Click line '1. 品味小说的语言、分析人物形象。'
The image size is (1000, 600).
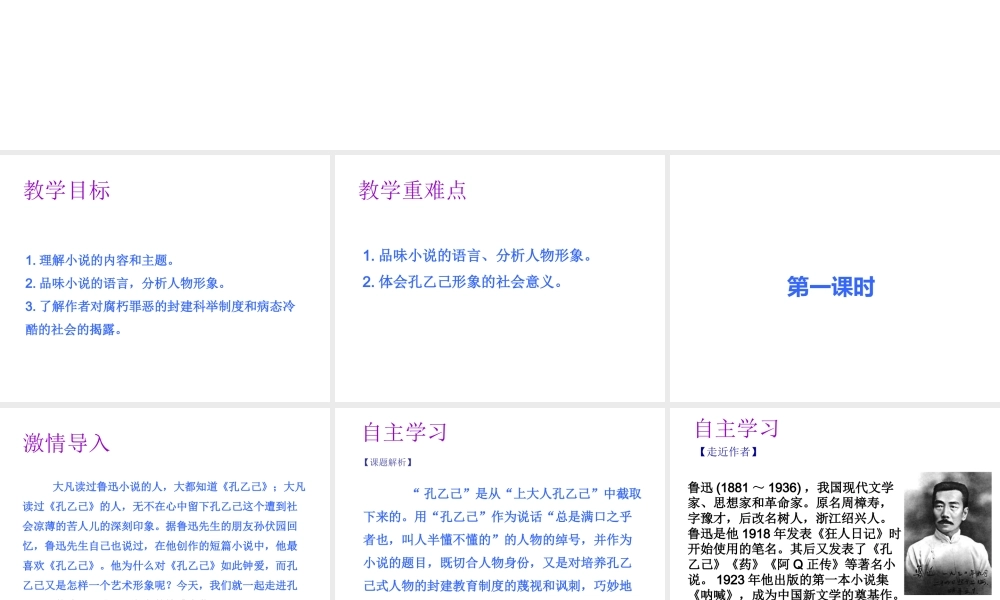tap(478, 256)
